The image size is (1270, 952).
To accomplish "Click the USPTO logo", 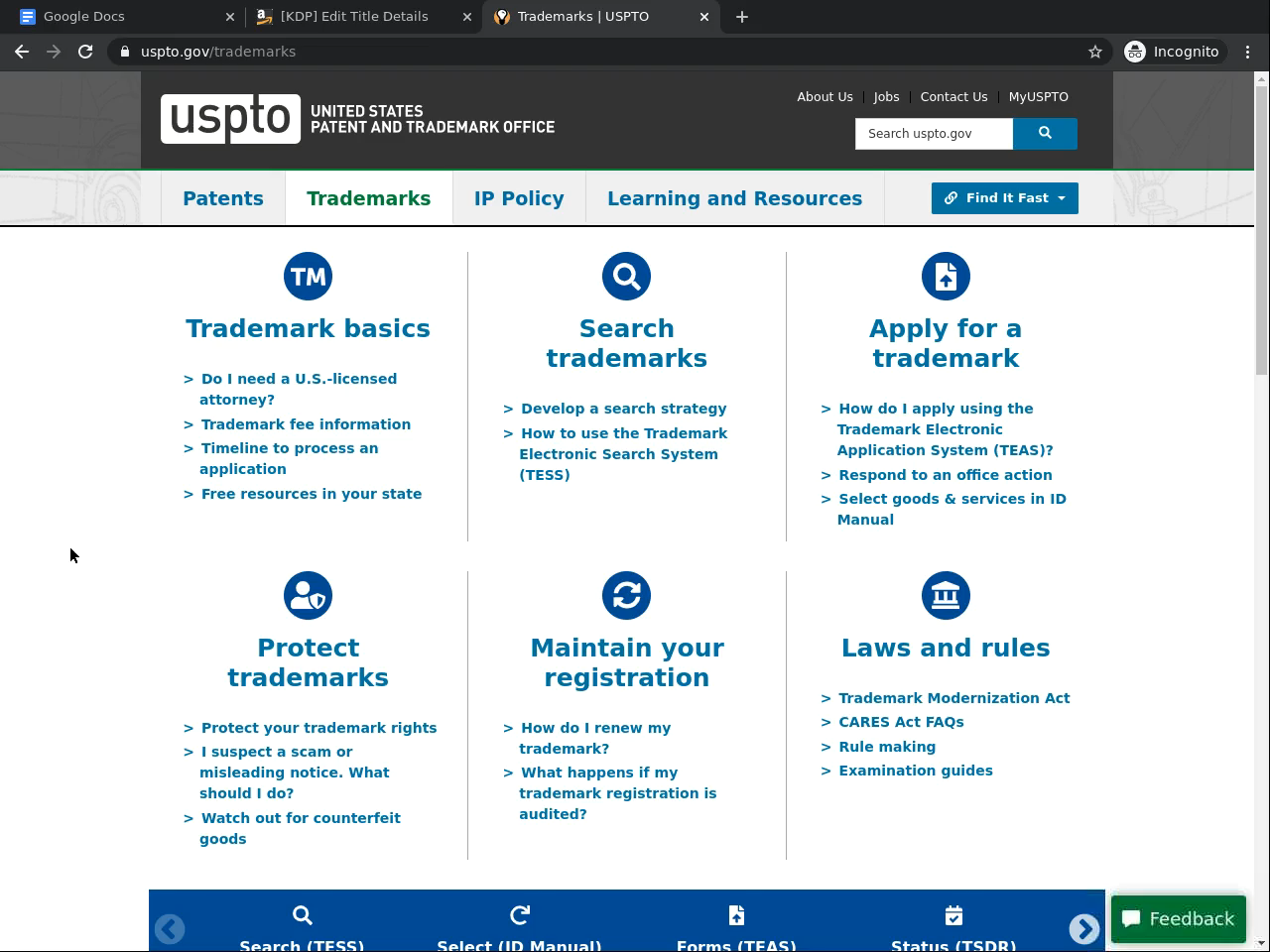I will click(358, 119).
